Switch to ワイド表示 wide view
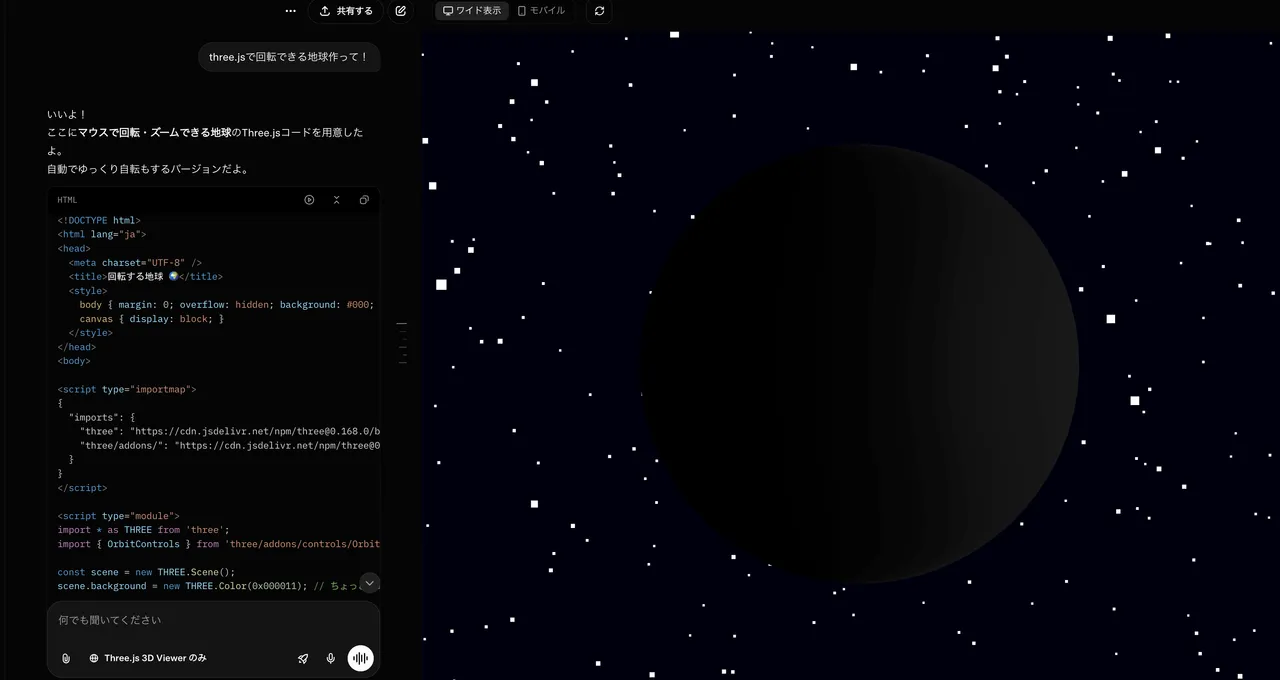 click(x=472, y=11)
